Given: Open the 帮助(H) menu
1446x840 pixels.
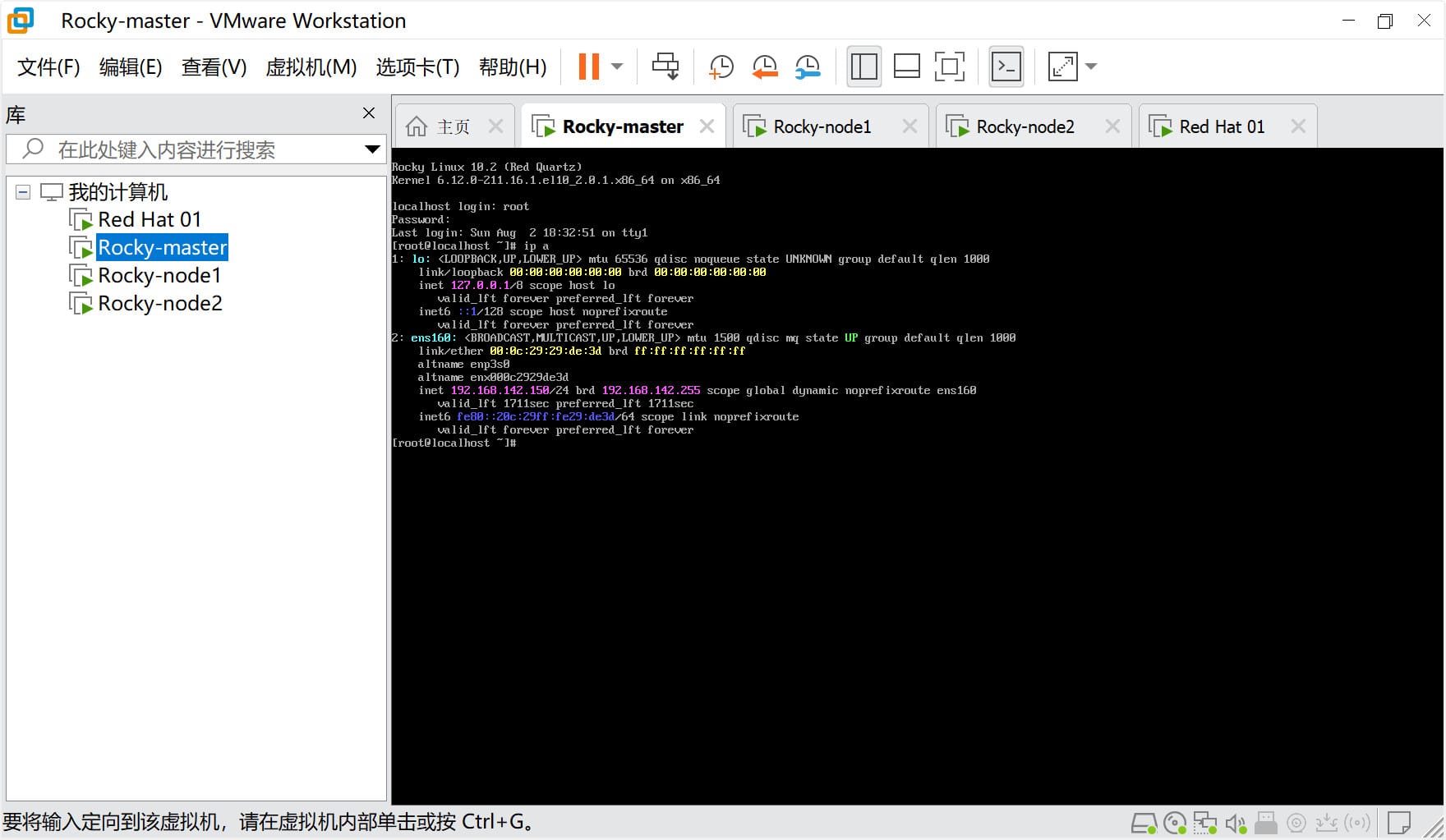Looking at the screenshot, I should [513, 67].
